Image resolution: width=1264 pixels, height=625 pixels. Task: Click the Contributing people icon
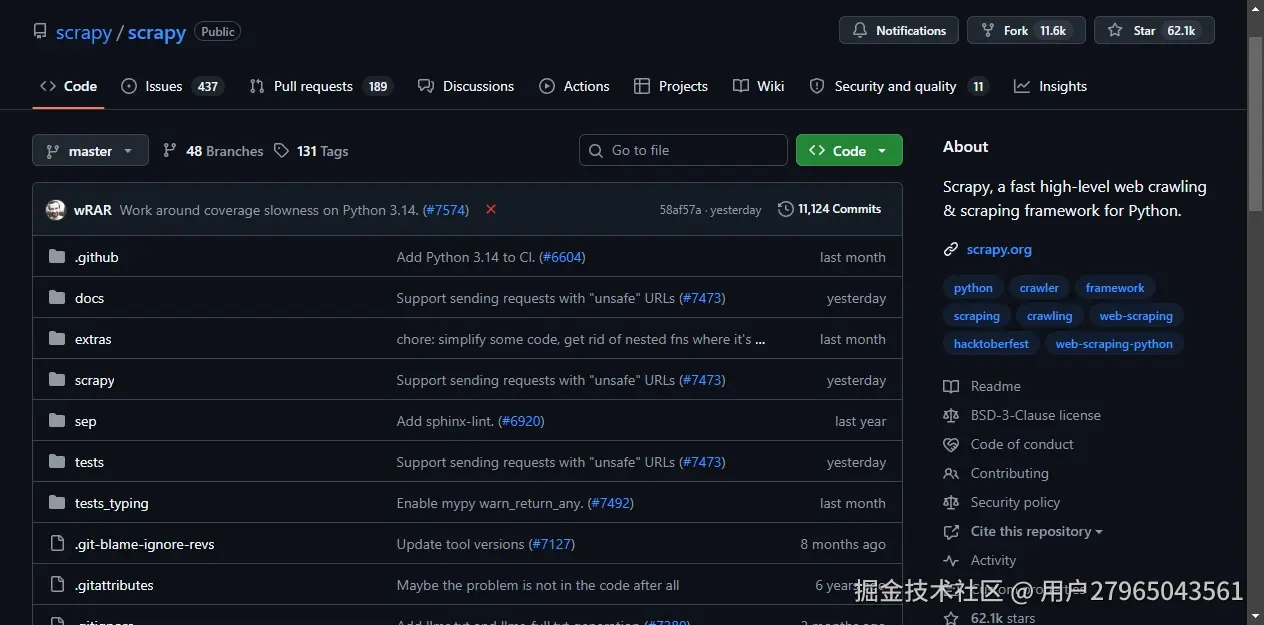coord(951,473)
